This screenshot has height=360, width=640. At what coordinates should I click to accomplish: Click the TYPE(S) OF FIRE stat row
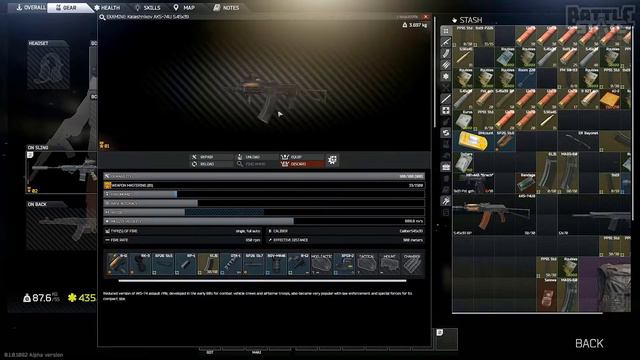[x=182, y=231]
